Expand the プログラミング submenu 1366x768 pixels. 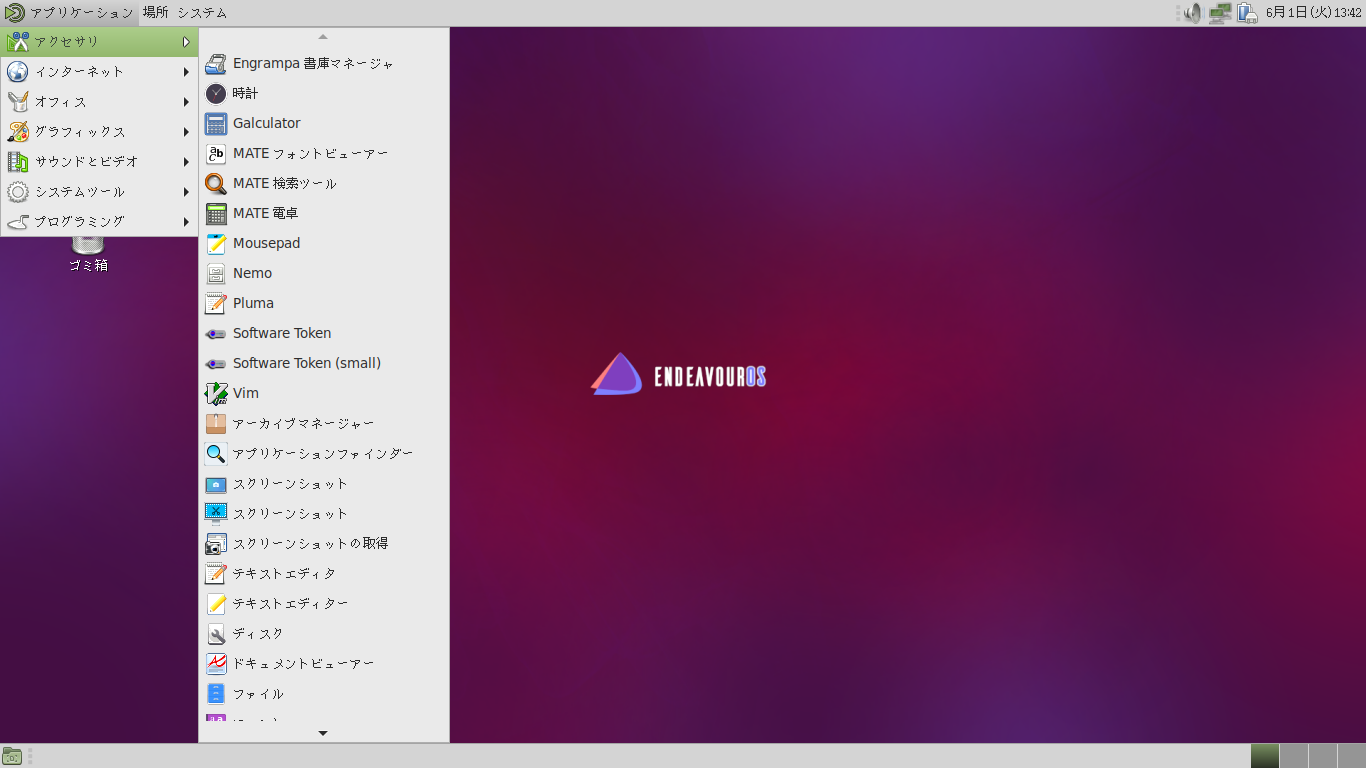pos(99,221)
